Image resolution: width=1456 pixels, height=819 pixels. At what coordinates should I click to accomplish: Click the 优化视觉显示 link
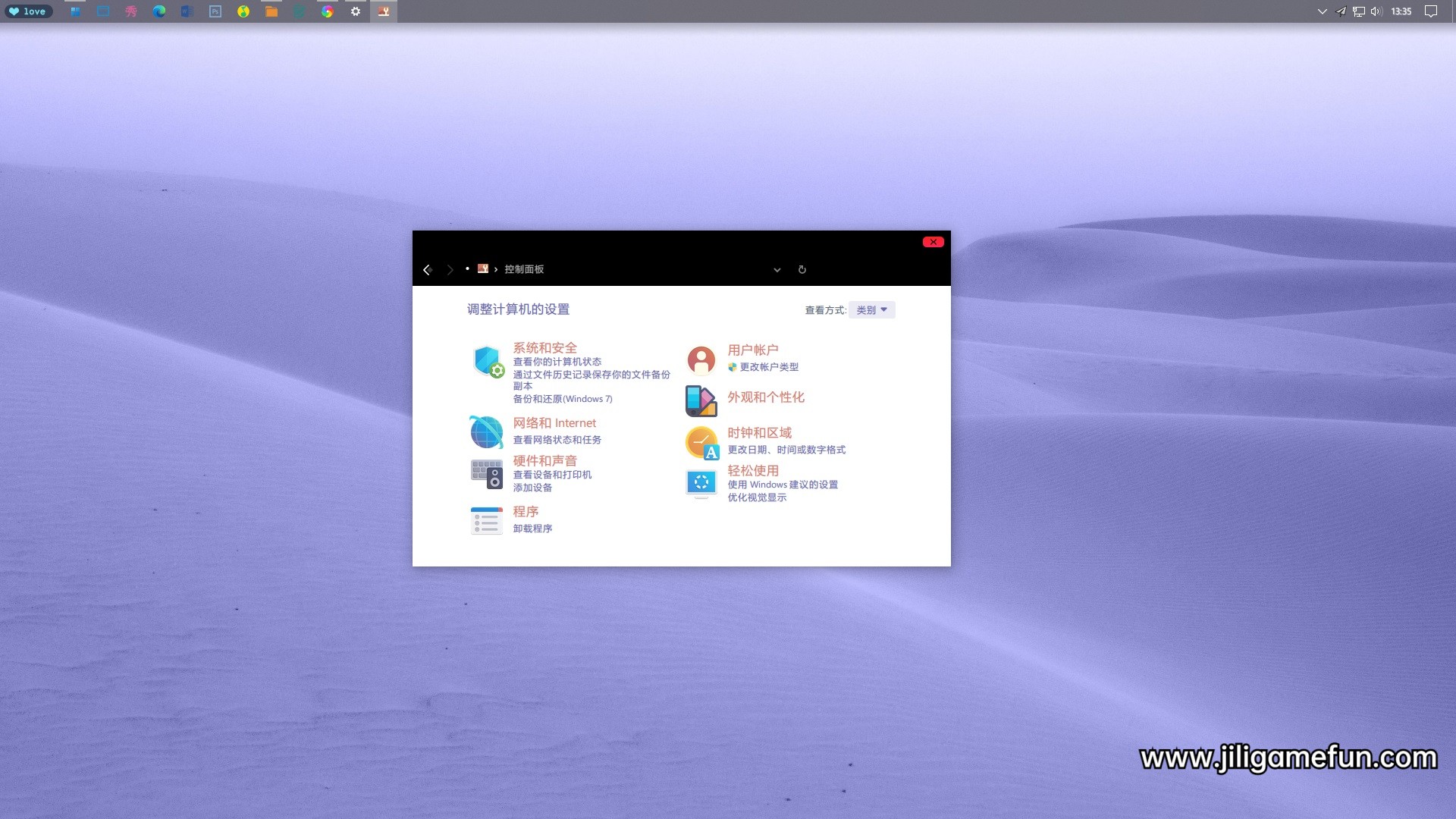(x=757, y=497)
